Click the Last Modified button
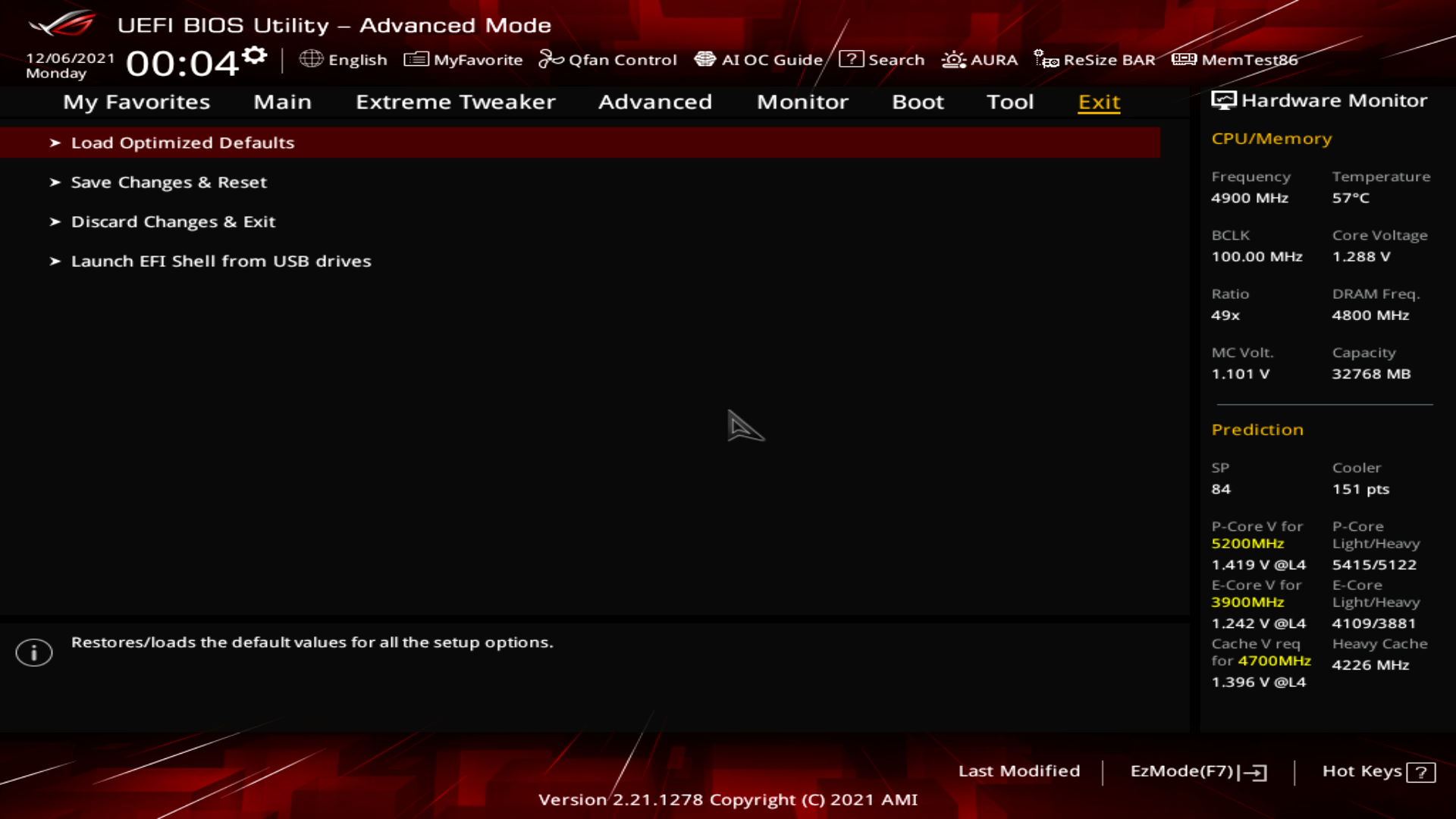The height and width of the screenshot is (819, 1456). click(x=1018, y=771)
